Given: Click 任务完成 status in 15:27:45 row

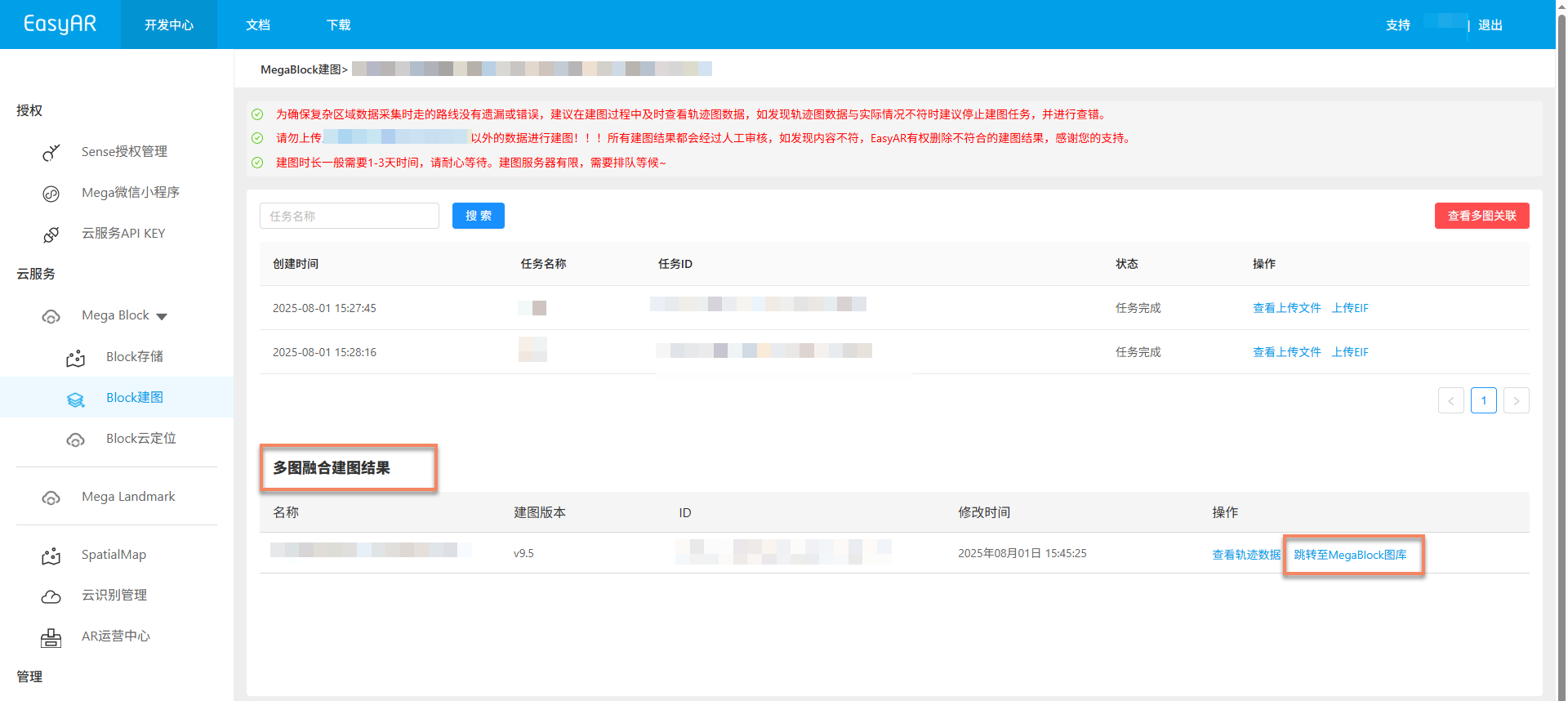Looking at the screenshot, I should [1138, 308].
